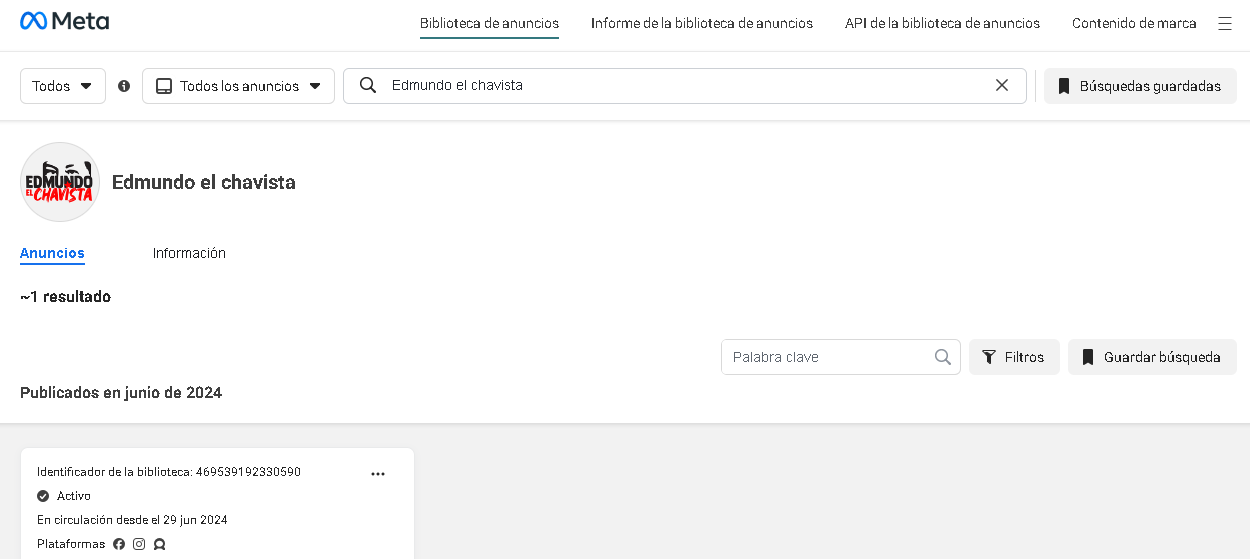
Task: Click En circulación desde el 29 jun 2024
Action: (132, 520)
